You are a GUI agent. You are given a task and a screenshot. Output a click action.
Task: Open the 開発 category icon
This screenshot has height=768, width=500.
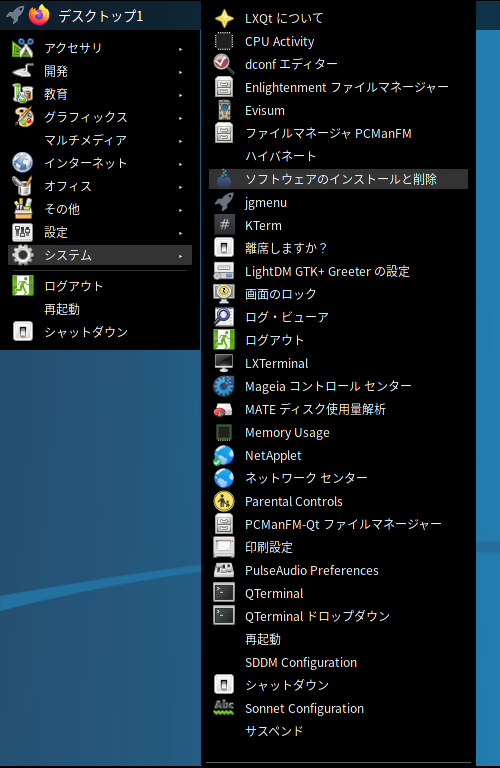23,71
